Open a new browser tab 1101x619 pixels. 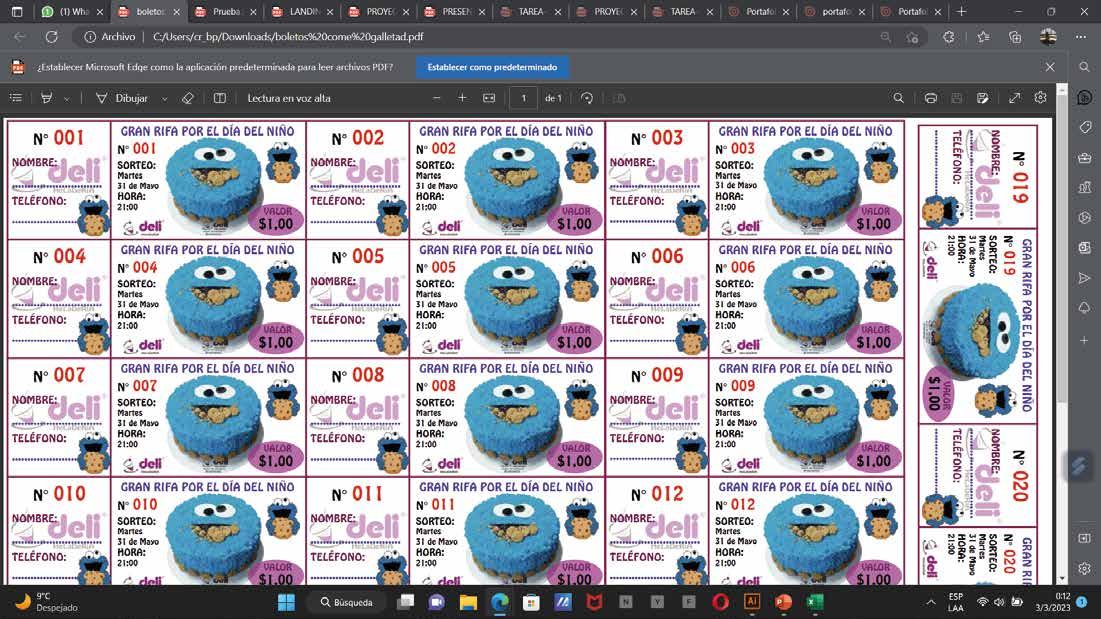[961, 12]
